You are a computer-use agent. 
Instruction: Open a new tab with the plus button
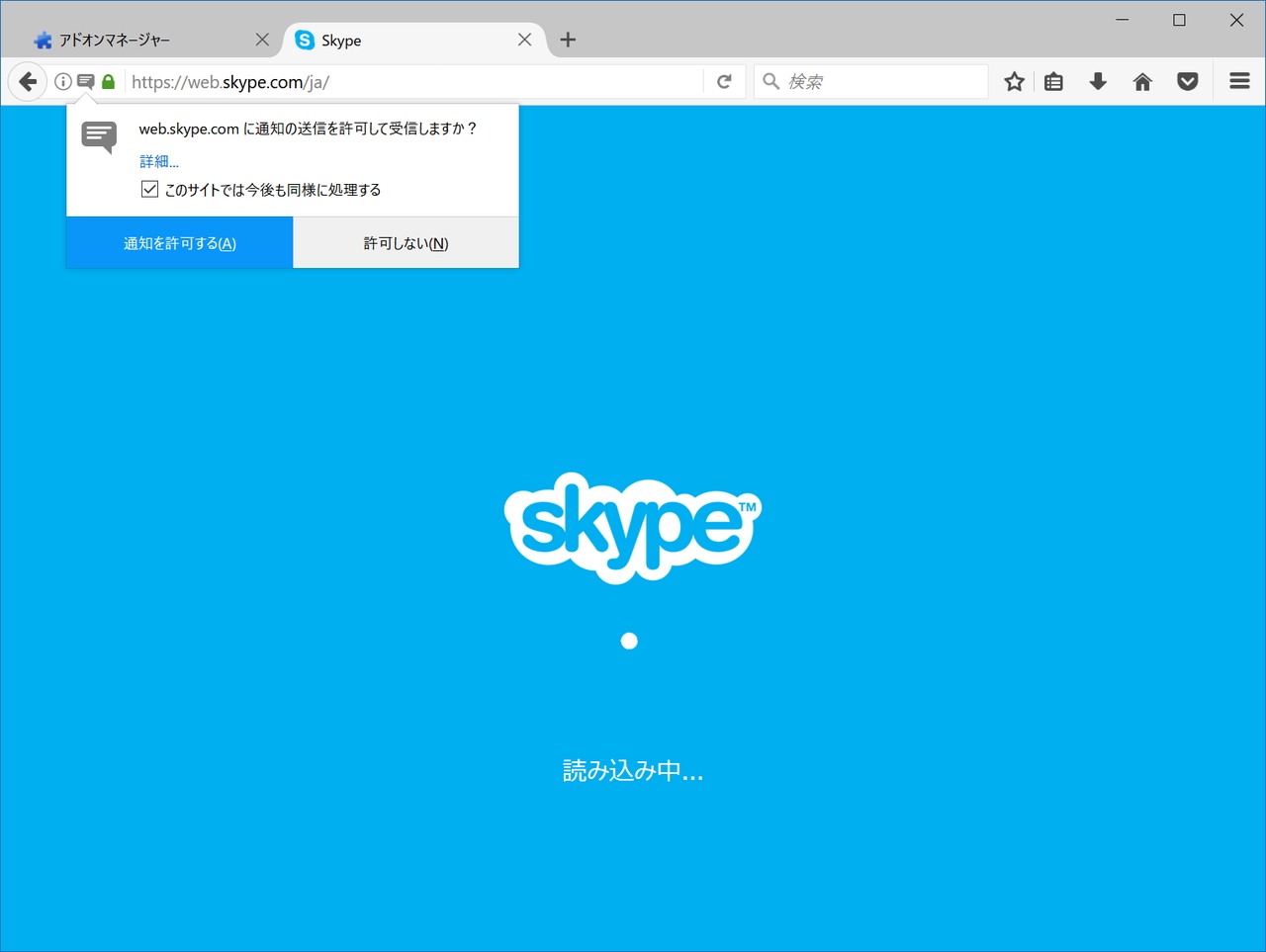pos(568,40)
